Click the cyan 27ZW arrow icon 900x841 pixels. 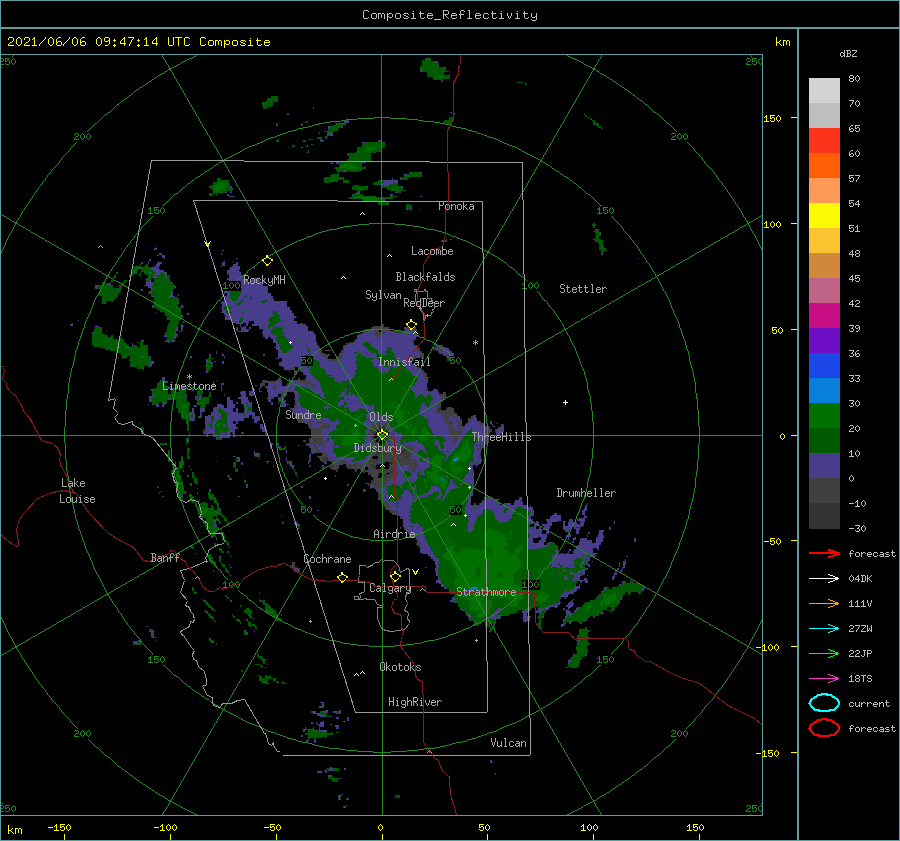pyautogui.click(x=824, y=629)
